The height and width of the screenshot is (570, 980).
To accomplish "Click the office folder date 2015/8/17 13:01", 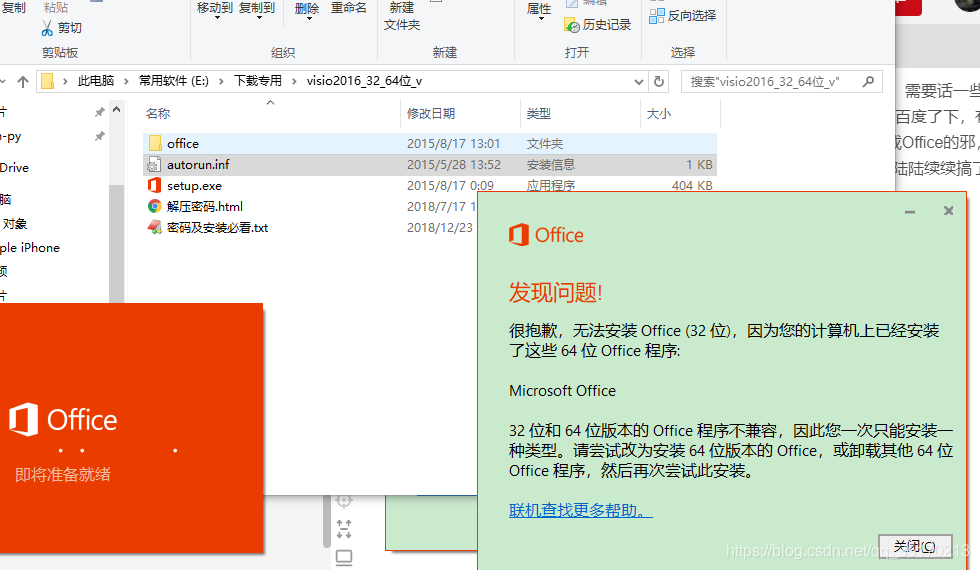I will click(x=453, y=143).
